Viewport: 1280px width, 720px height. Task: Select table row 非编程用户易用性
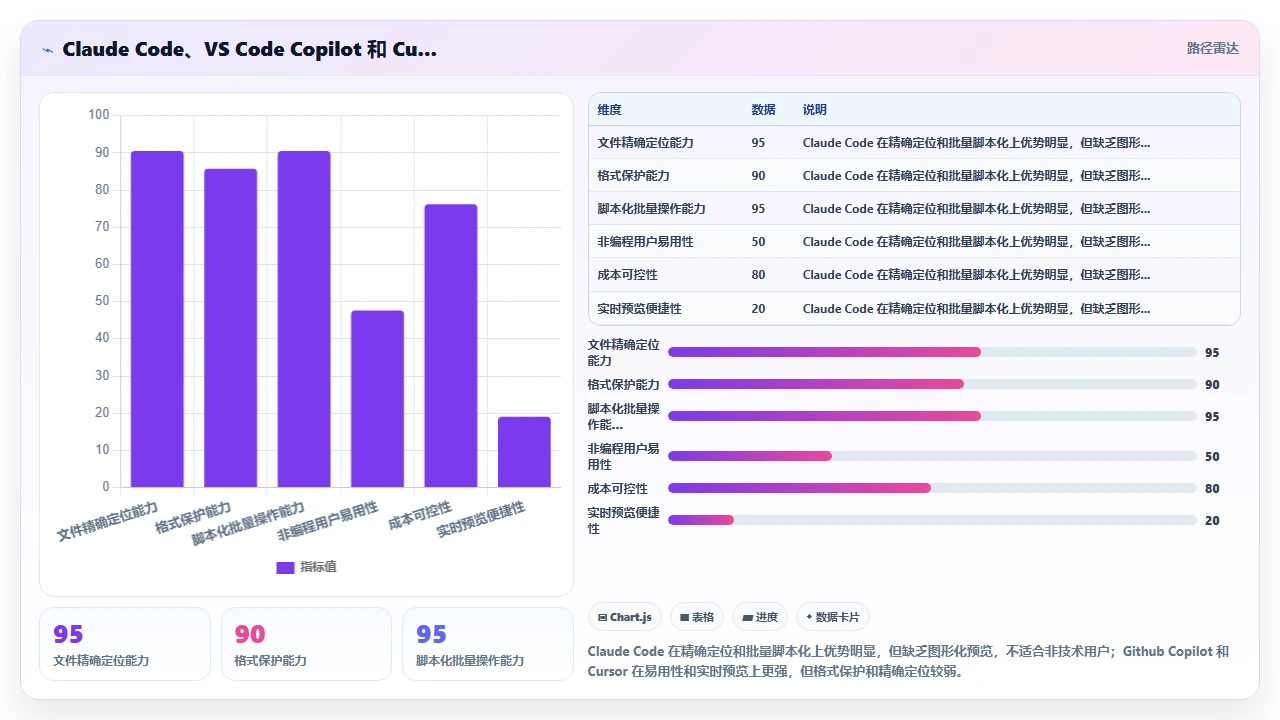point(914,242)
